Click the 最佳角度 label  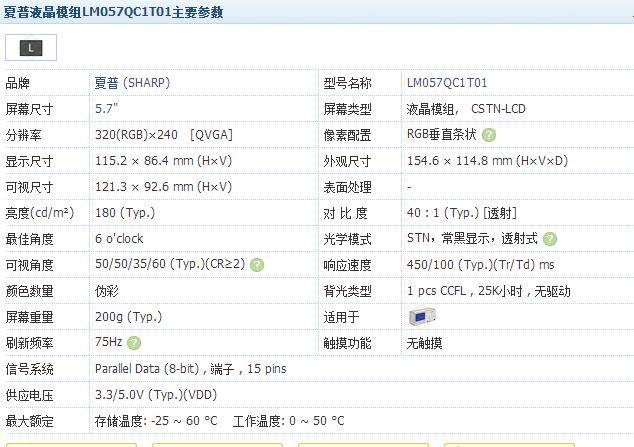point(29,239)
